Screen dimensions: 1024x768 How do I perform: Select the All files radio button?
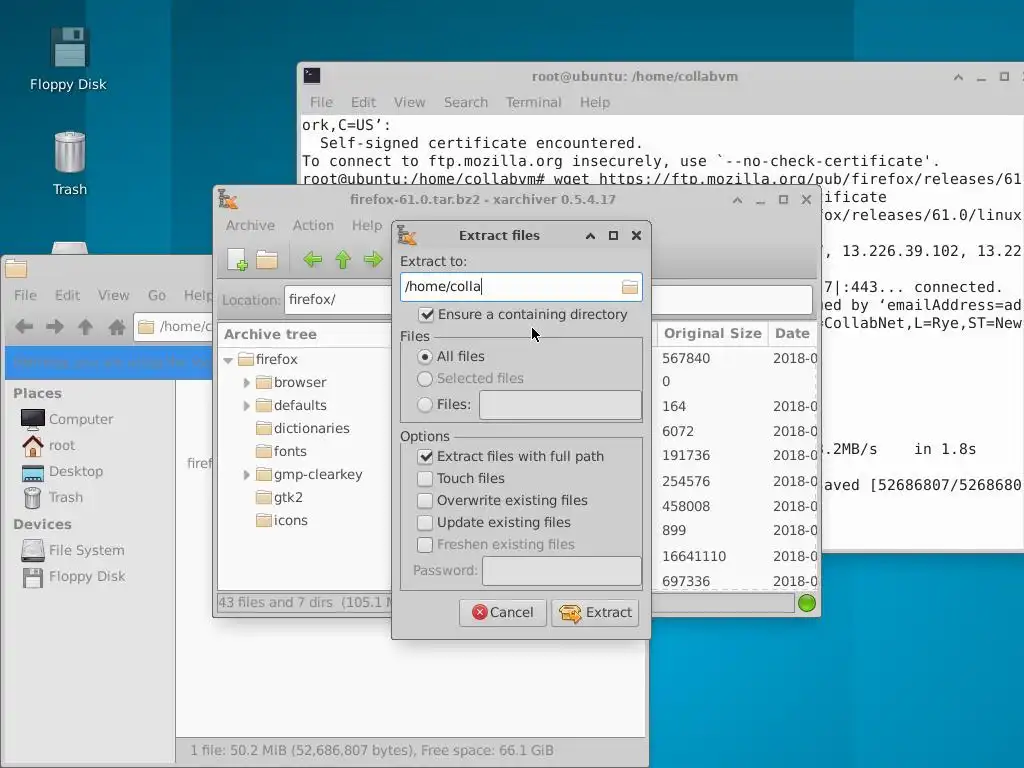point(425,357)
